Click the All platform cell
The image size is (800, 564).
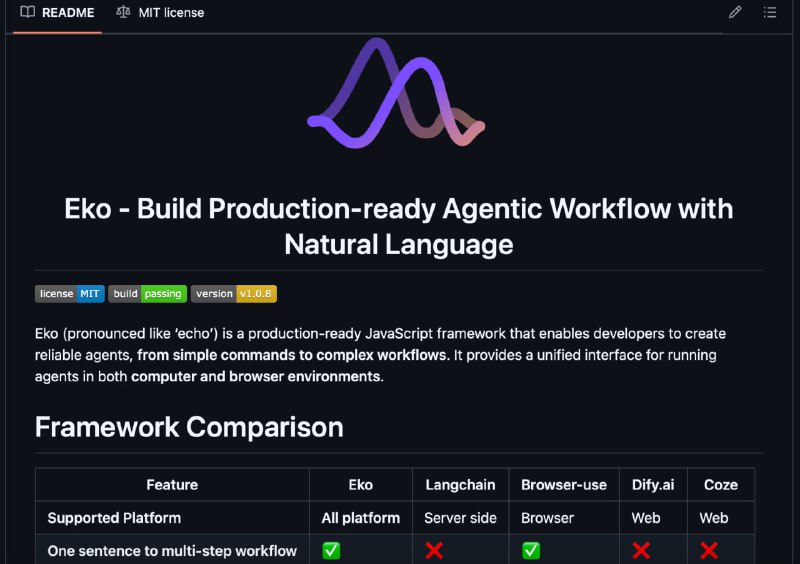(361, 518)
